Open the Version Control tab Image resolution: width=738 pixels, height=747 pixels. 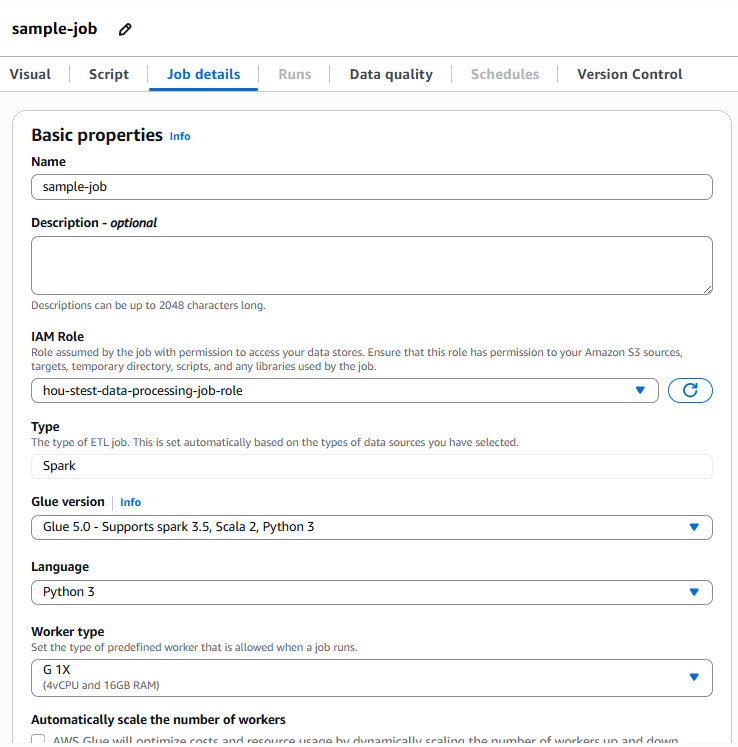coord(629,74)
